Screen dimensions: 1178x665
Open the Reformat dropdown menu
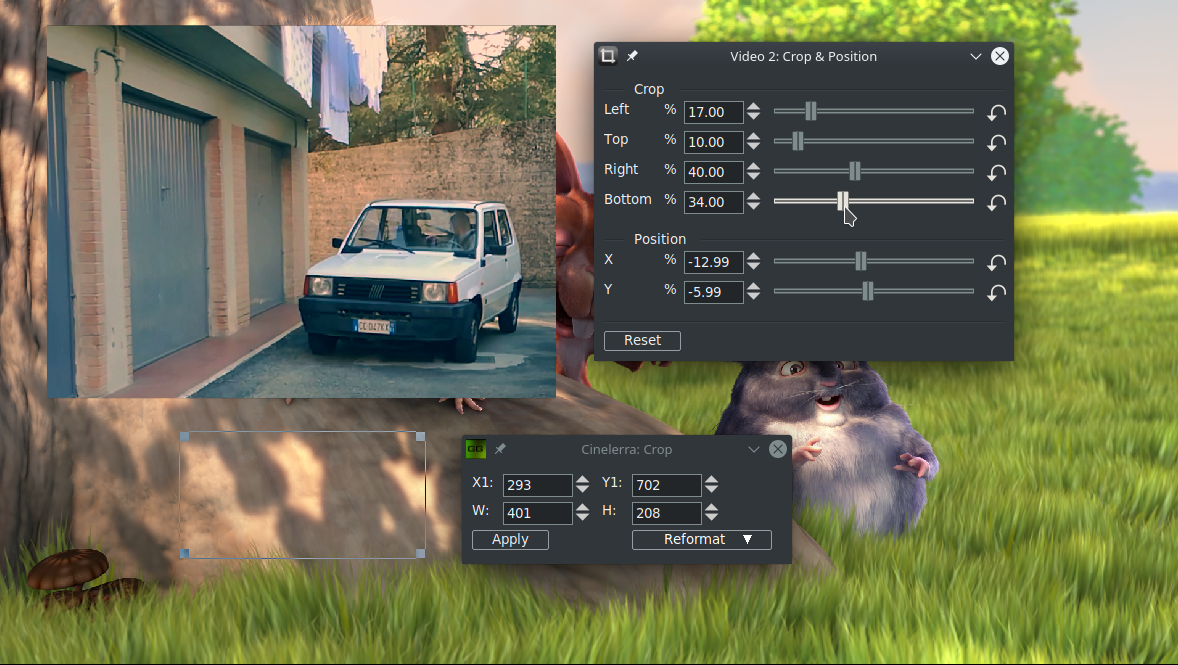701,540
